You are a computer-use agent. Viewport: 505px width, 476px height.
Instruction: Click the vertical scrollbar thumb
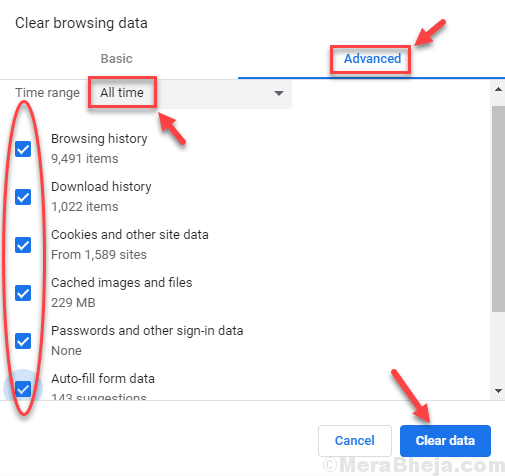tap(498, 209)
